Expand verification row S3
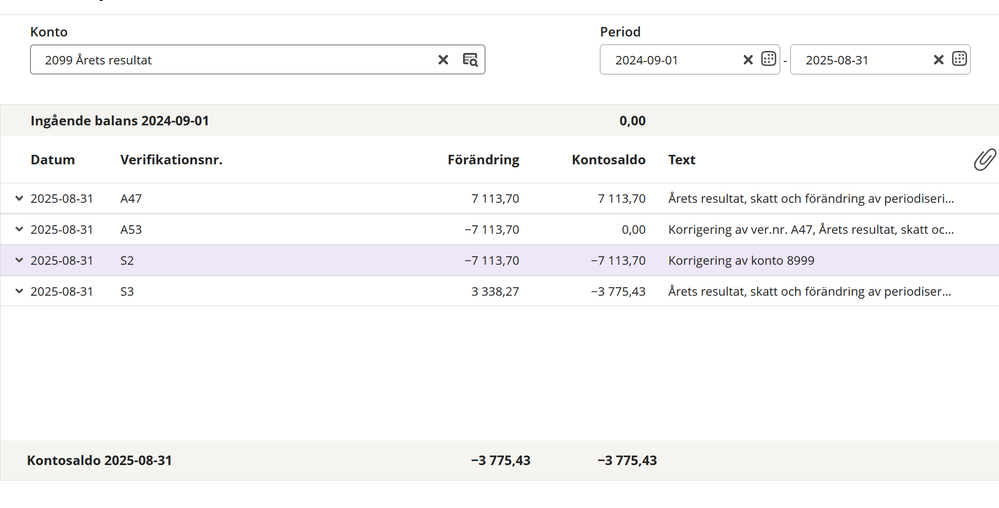 pyautogui.click(x=19, y=292)
